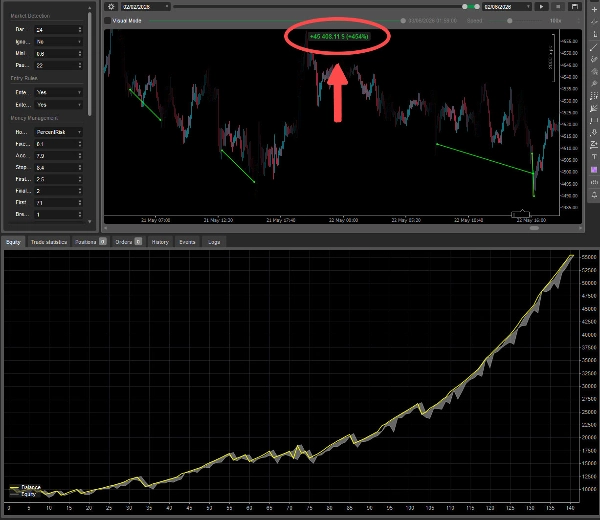
Task: Click the green net profit label on chart
Action: coord(339,36)
